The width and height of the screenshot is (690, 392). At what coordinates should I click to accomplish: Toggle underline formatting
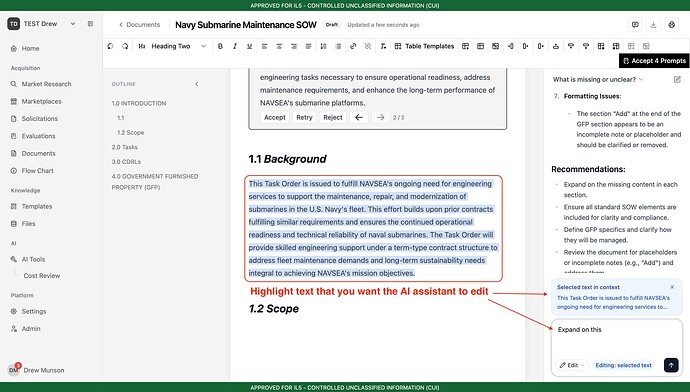tap(250, 46)
